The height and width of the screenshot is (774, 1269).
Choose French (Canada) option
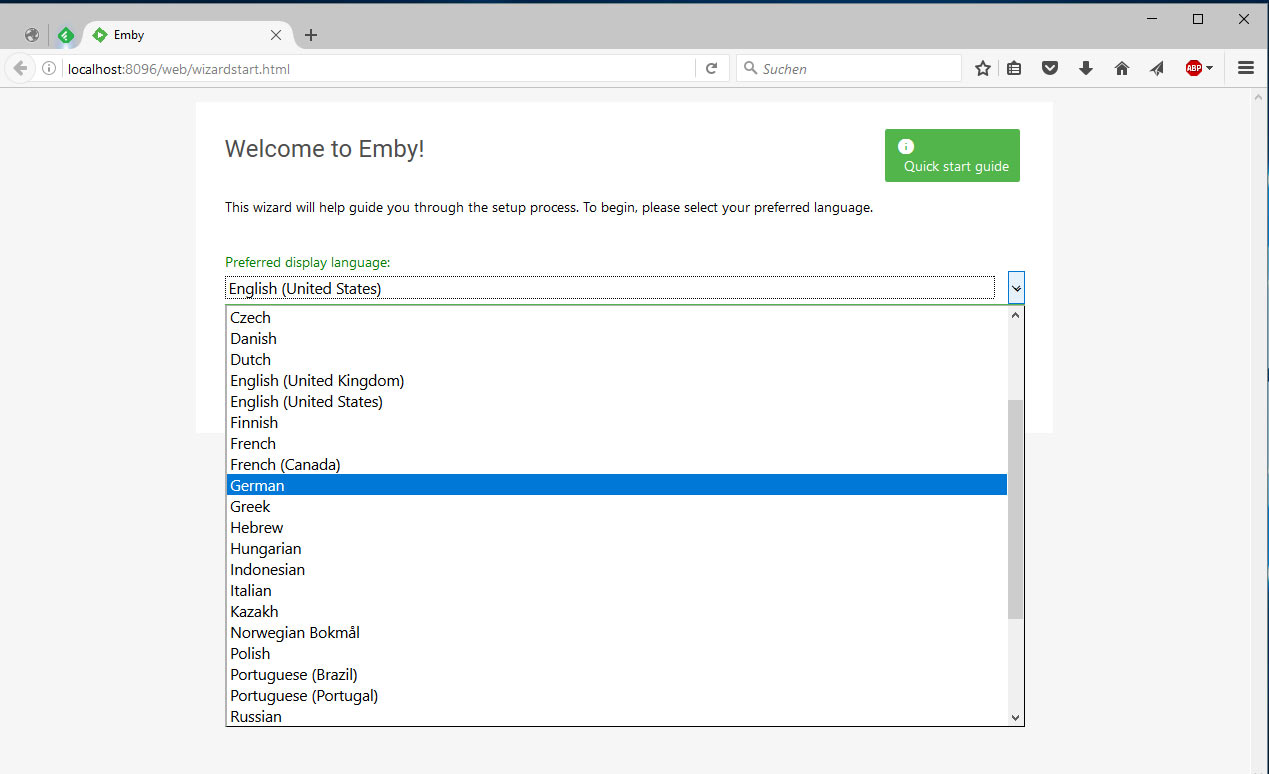coord(617,464)
